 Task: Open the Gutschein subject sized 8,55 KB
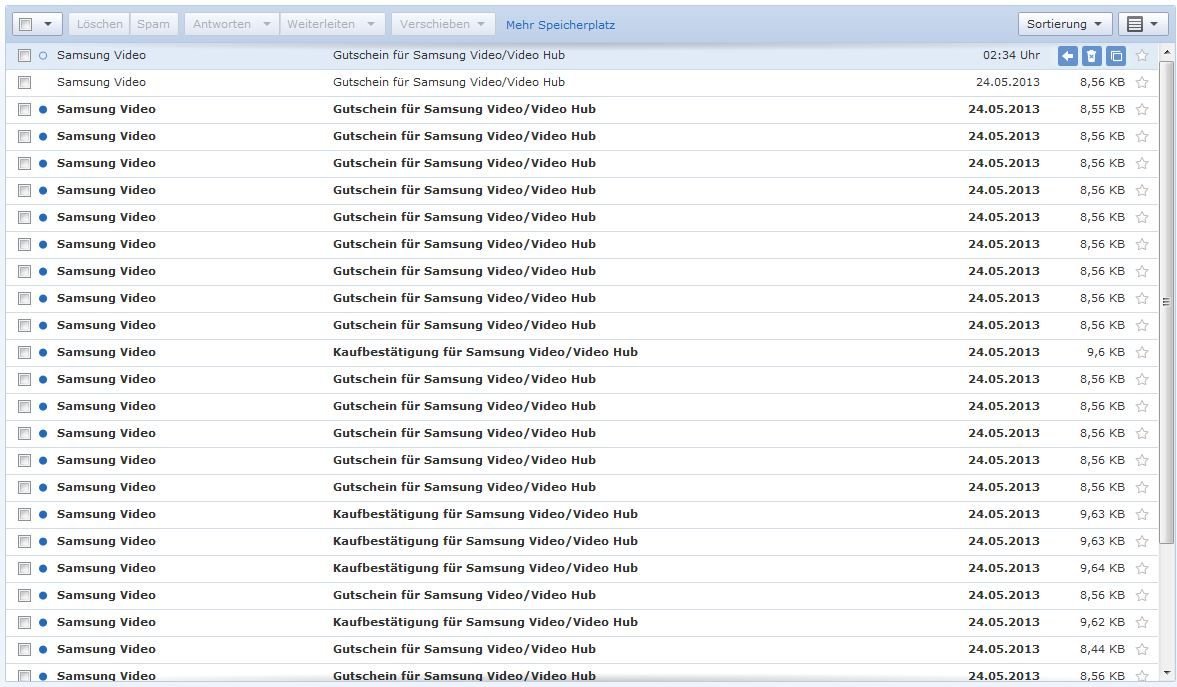[x=465, y=109]
